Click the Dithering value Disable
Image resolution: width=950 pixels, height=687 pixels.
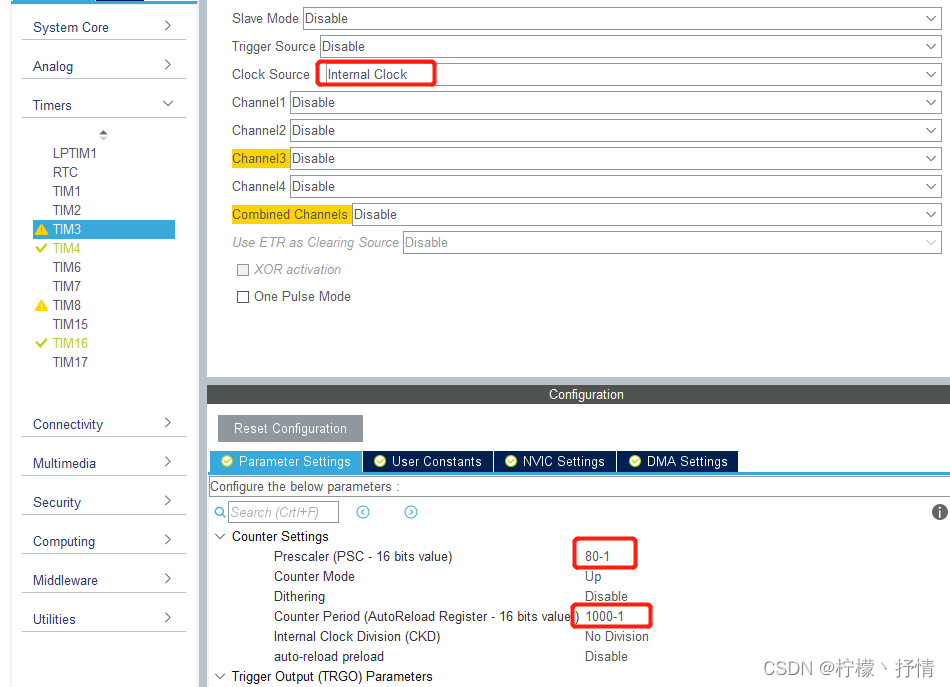point(606,596)
